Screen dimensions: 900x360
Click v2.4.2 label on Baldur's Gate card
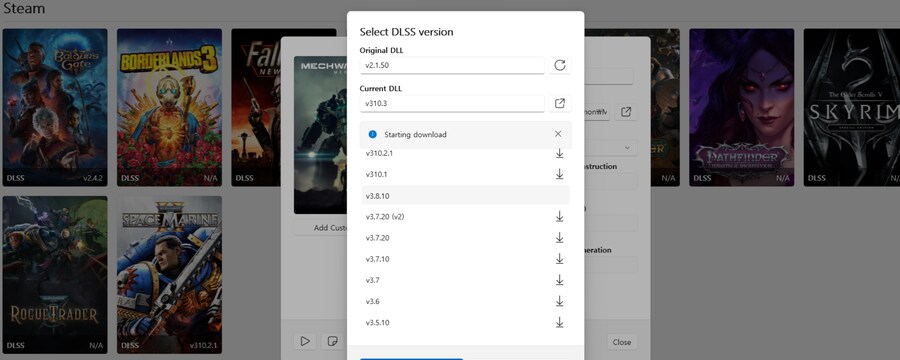pyautogui.click(x=92, y=178)
